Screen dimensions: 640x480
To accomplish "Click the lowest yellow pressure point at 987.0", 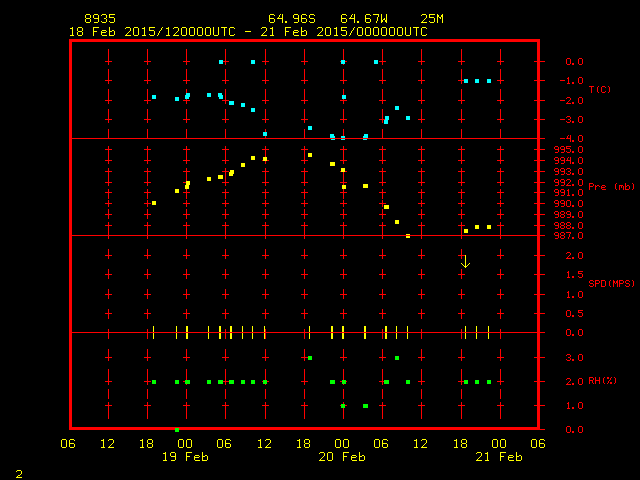I will 408,236.
